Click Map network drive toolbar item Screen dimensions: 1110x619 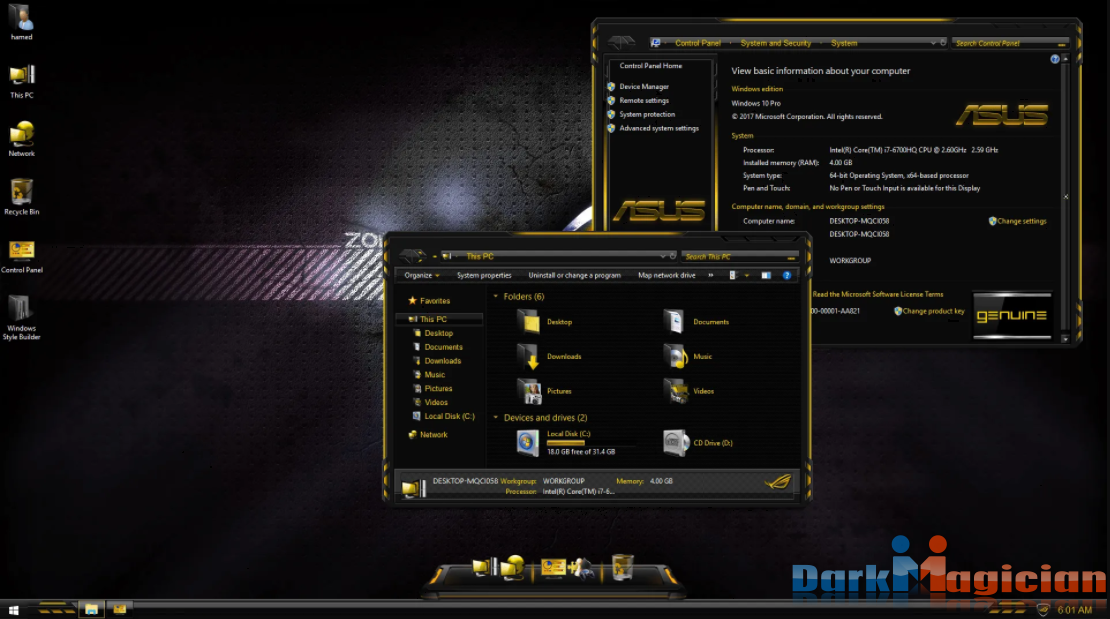tap(666, 276)
